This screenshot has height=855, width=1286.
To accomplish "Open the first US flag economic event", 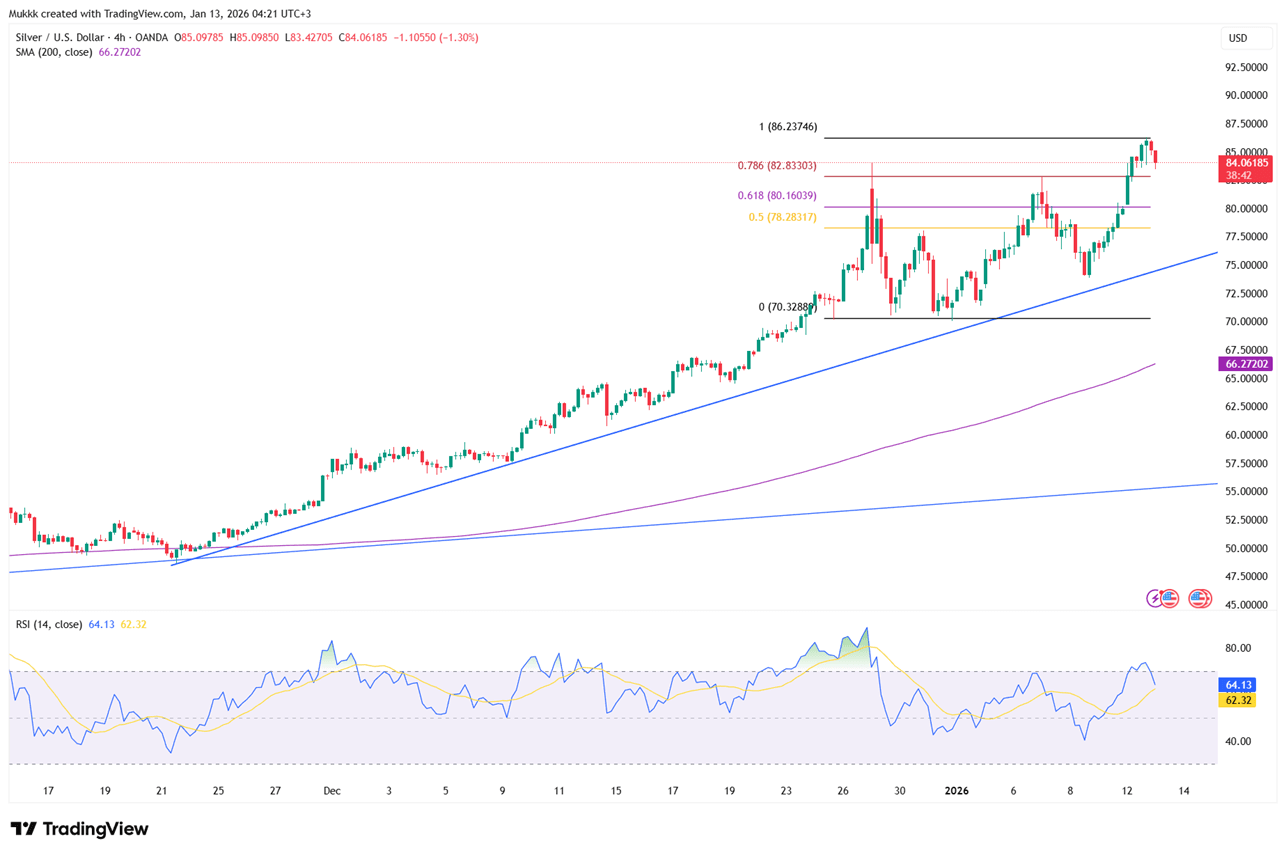I will click(1169, 598).
